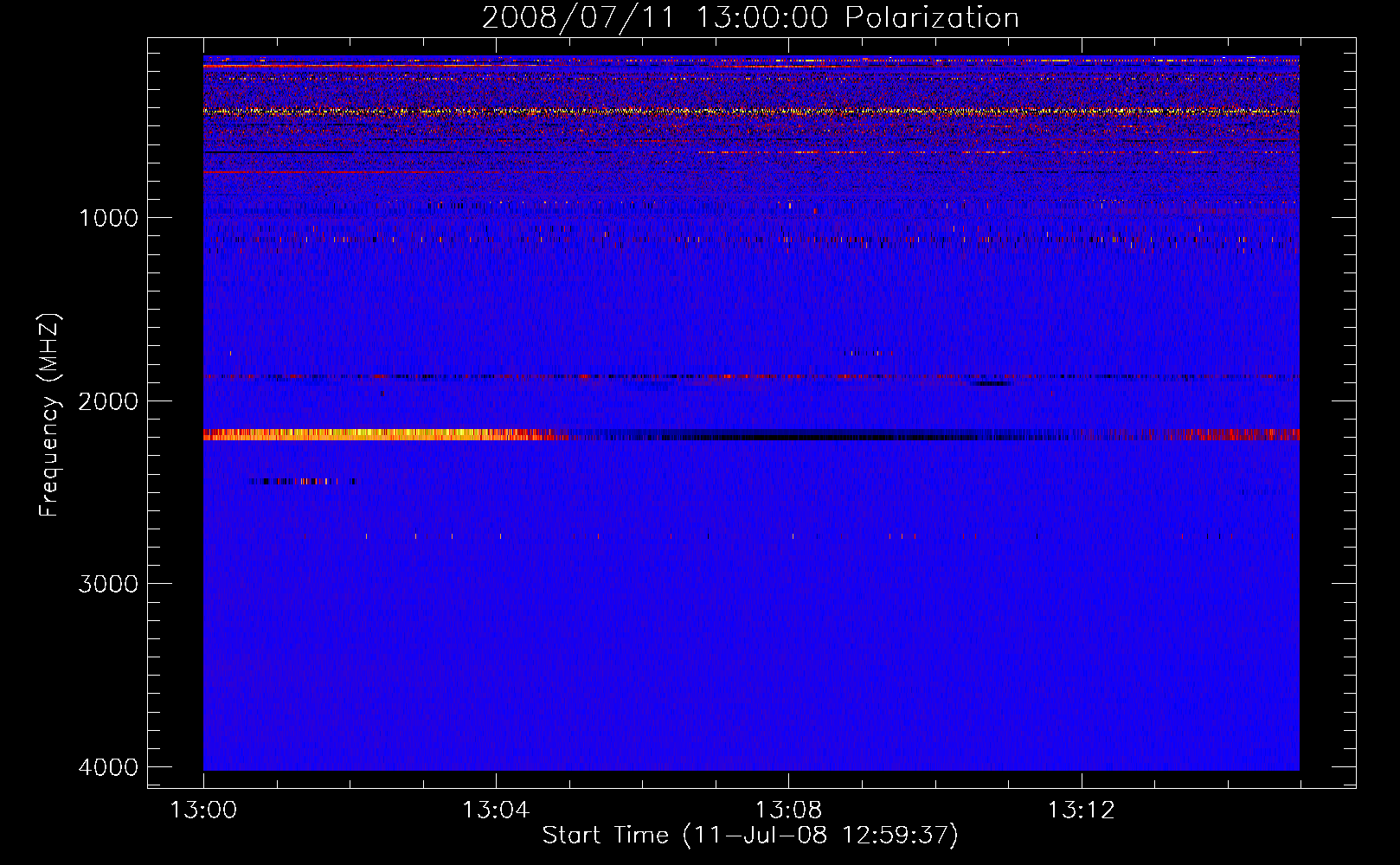Click the 13:00 time tick label

[x=203, y=811]
